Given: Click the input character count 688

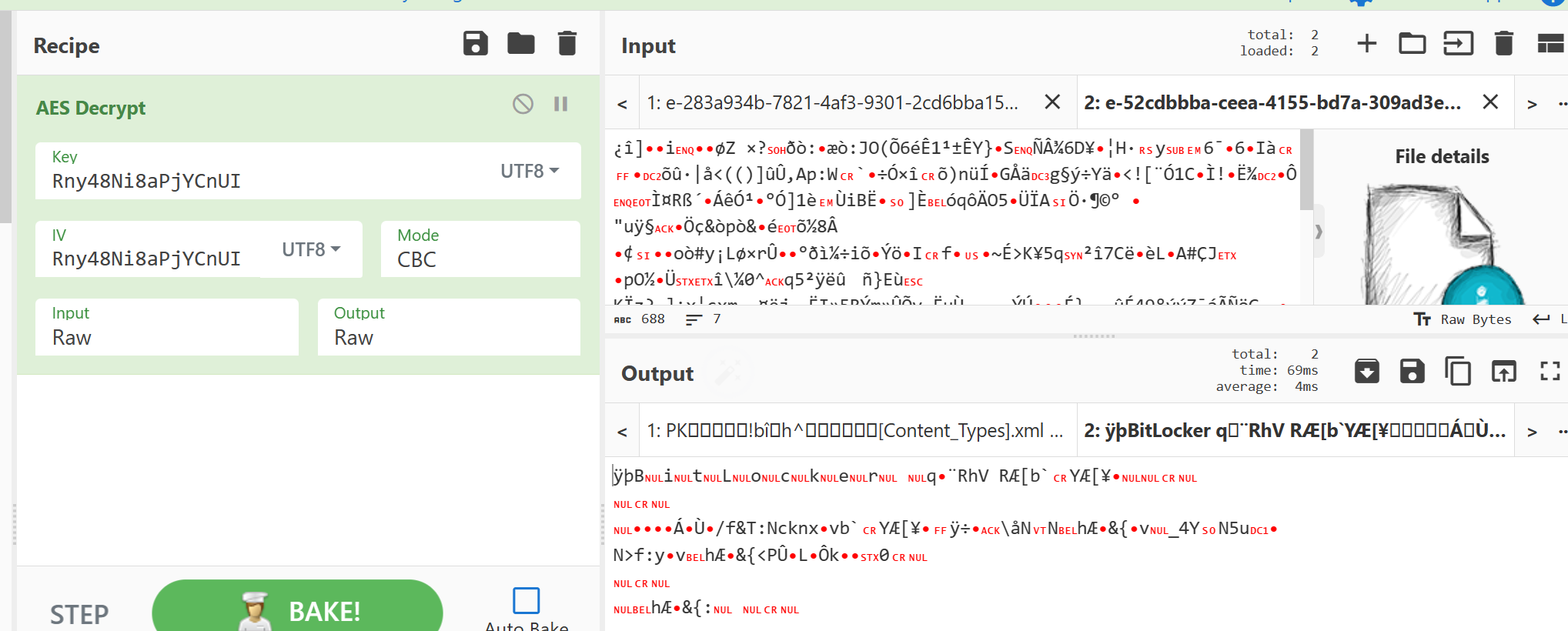Looking at the screenshot, I should tap(640, 319).
